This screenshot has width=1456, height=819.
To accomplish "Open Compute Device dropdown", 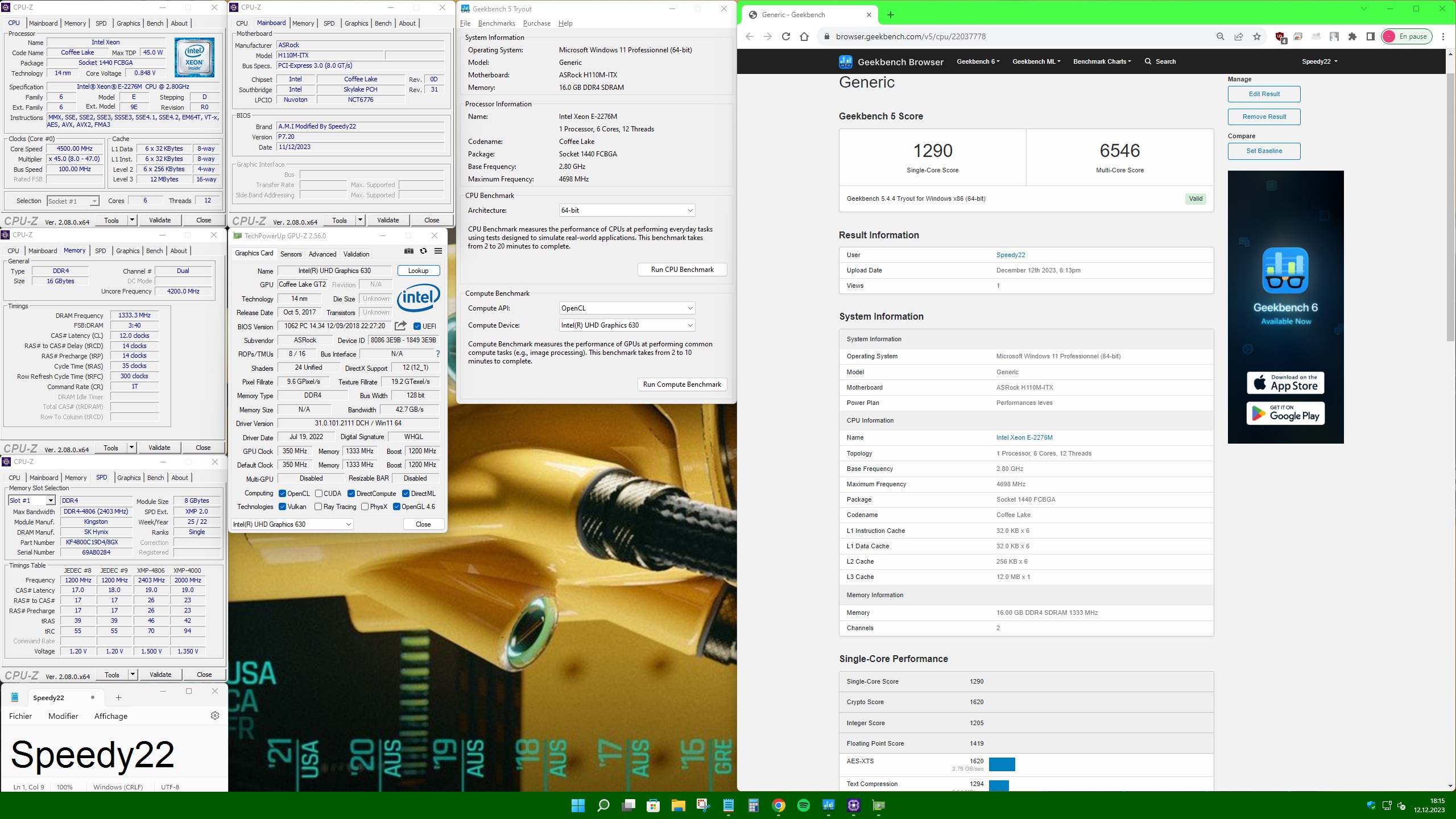I will [x=627, y=325].
